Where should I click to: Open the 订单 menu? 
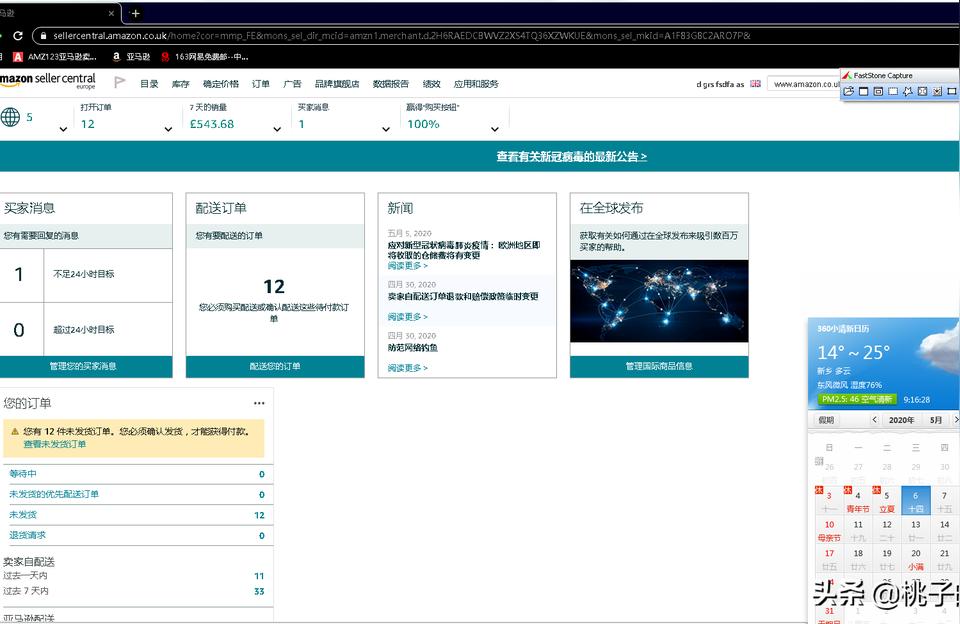[x=261, y=84]
